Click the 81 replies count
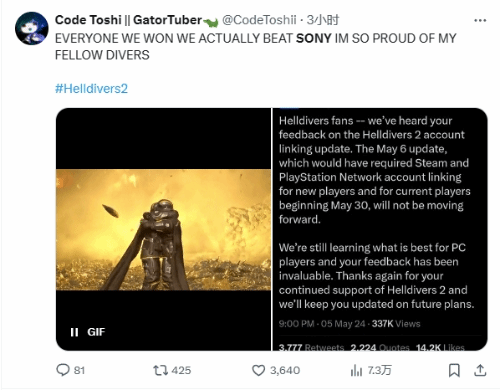Viewport: 500px width, 390px height. [79, 370]
